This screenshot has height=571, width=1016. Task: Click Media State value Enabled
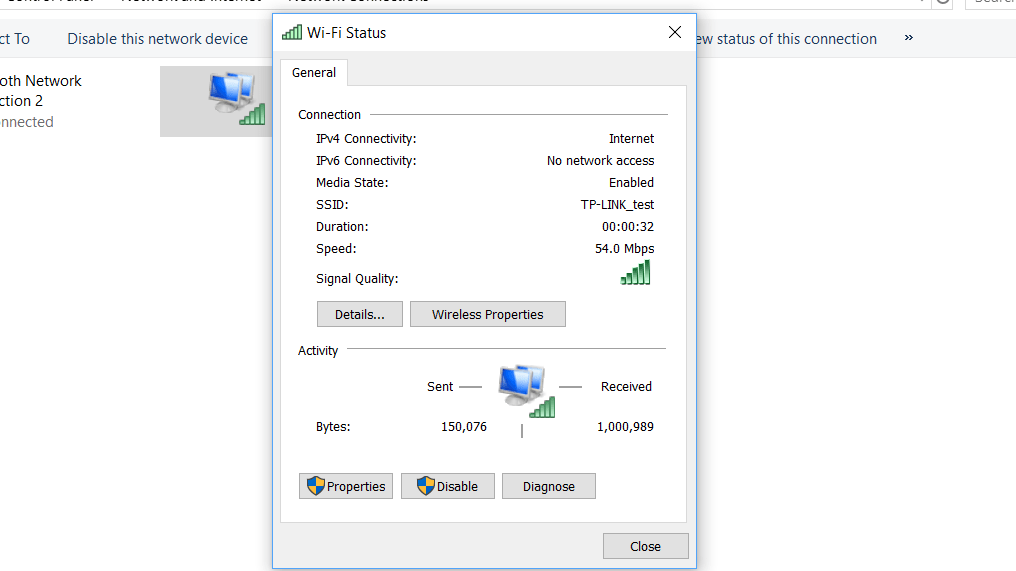[x=631, y=183]
